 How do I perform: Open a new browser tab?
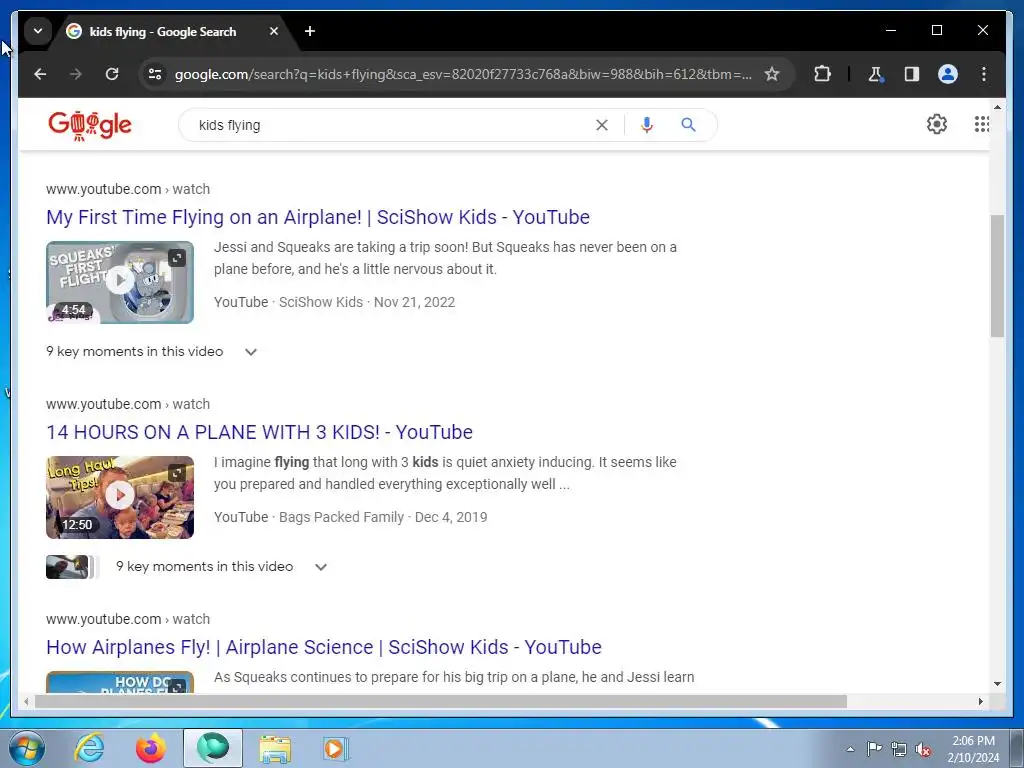coord(310,31)
